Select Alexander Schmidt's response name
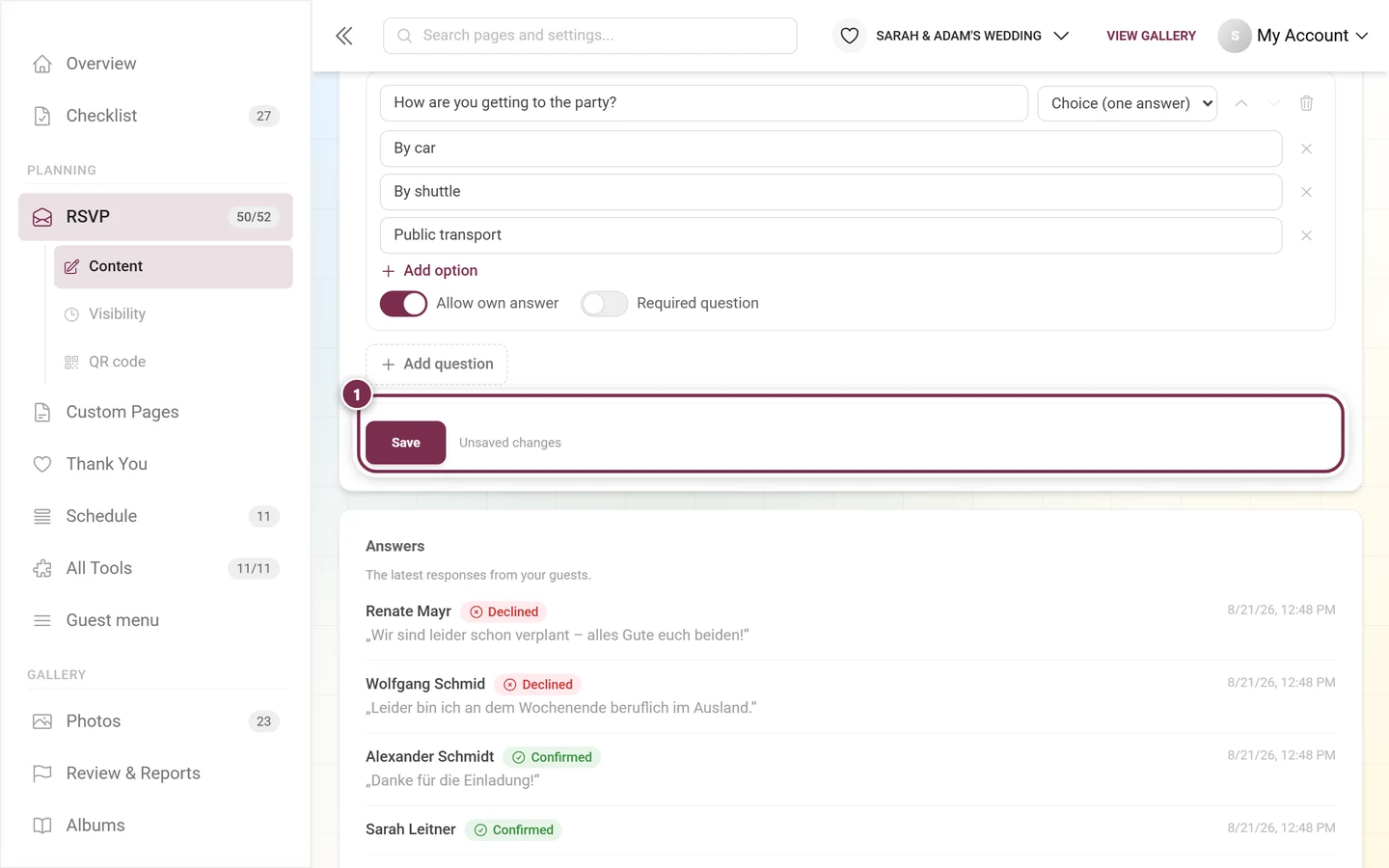The image size is (1389, 868). (429, 757)
